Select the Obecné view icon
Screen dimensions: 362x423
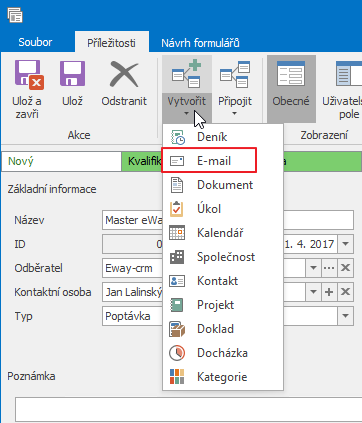(x=291, y=74)
